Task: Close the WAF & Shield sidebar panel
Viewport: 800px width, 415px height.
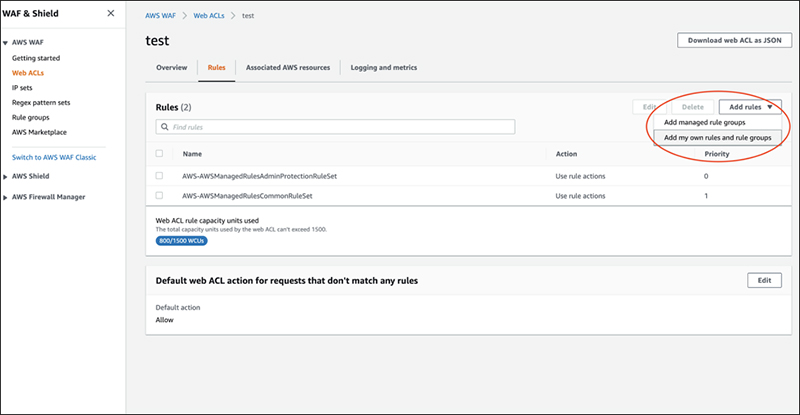Action: [110, 14]
